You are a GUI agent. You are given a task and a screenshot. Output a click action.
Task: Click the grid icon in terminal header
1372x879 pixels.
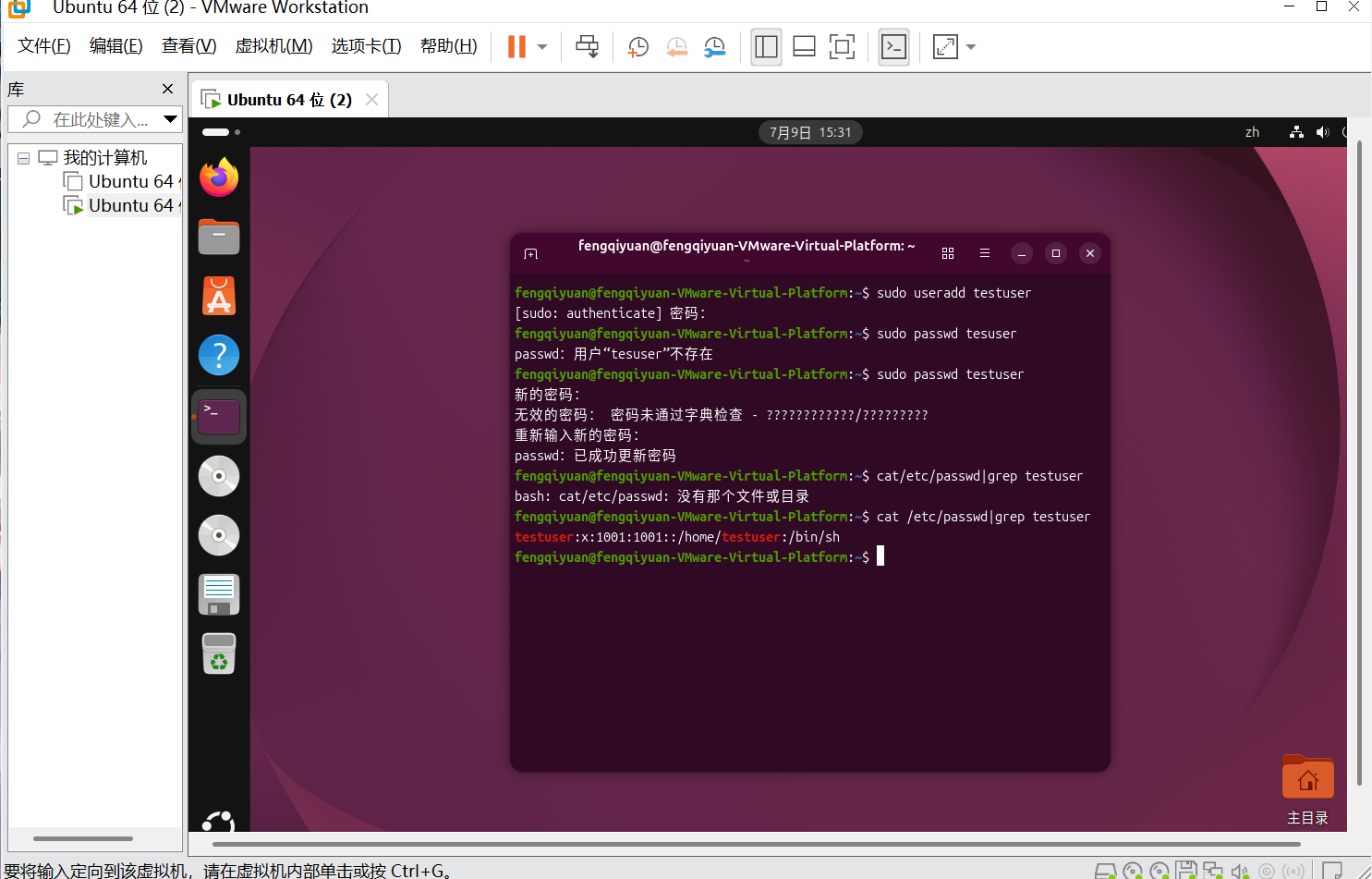pyautogui.click(x=948, y=253)
